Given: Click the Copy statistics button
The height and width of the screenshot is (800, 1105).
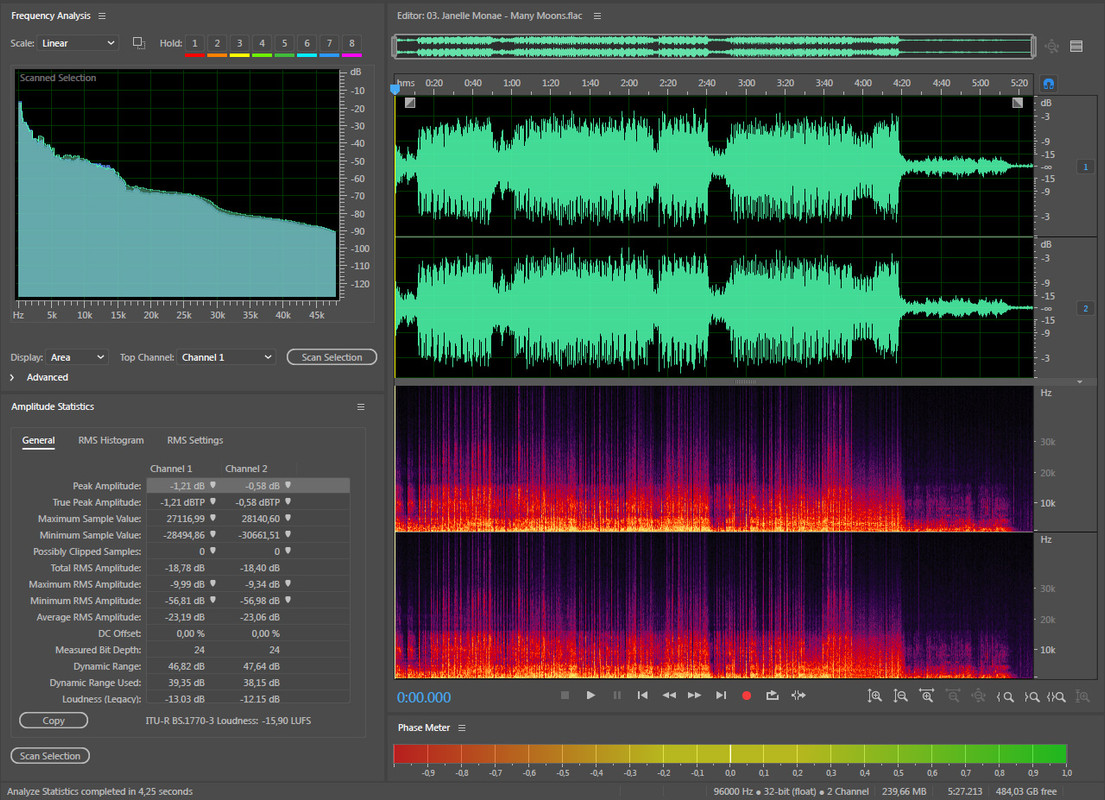Looking at the screenshot, I should [x=54, y=720].
